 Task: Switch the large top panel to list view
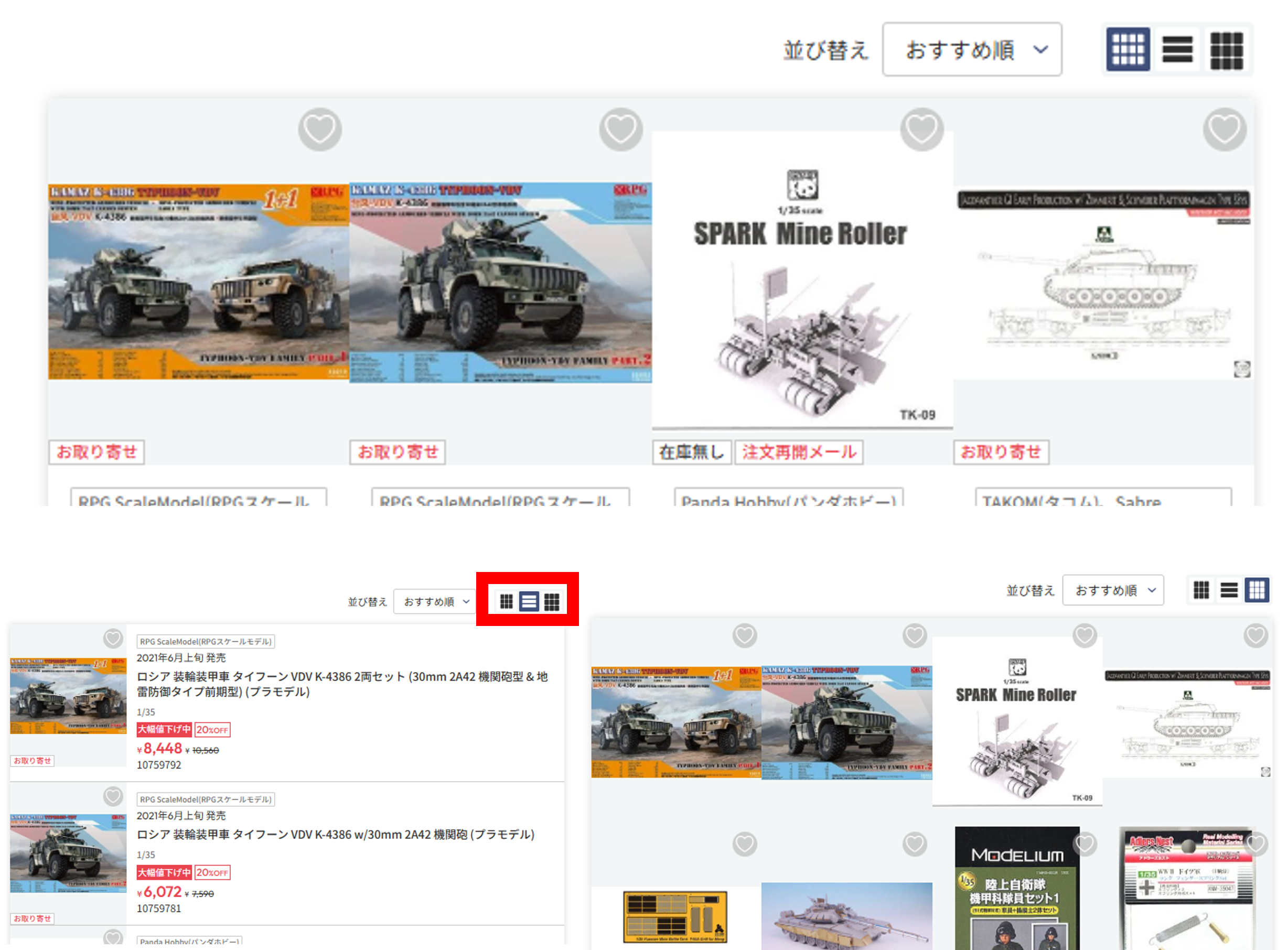(x=1177, y=49)
